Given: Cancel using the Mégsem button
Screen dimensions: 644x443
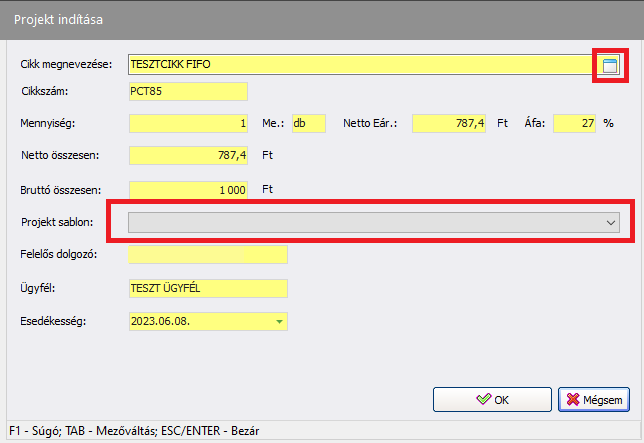Looking at the screenshot, I should point(593,399).
